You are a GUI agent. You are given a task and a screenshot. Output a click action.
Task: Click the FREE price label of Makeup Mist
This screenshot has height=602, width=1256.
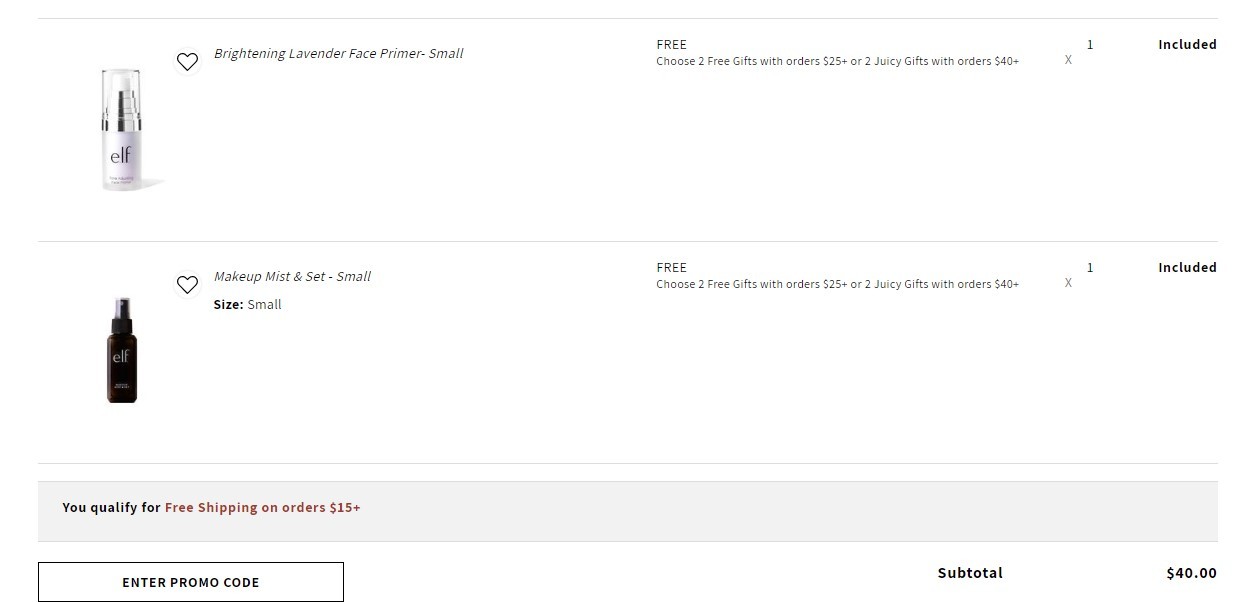point(671,267)
